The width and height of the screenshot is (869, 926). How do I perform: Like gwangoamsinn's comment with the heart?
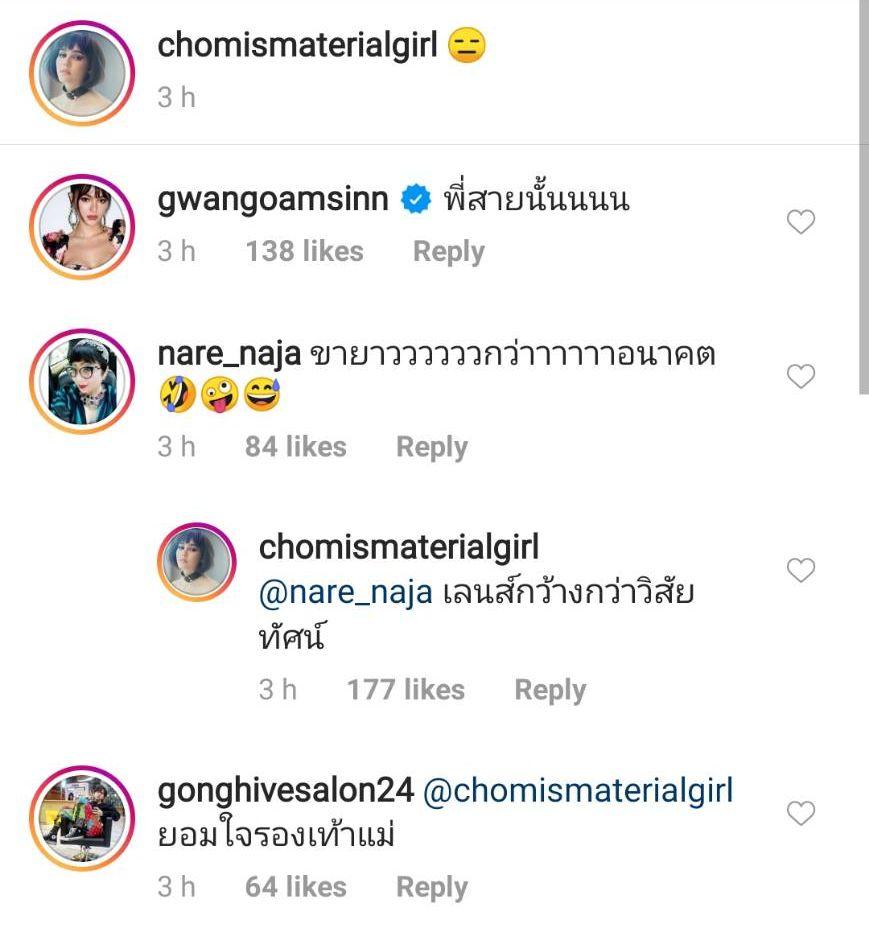tap(801, 222)
